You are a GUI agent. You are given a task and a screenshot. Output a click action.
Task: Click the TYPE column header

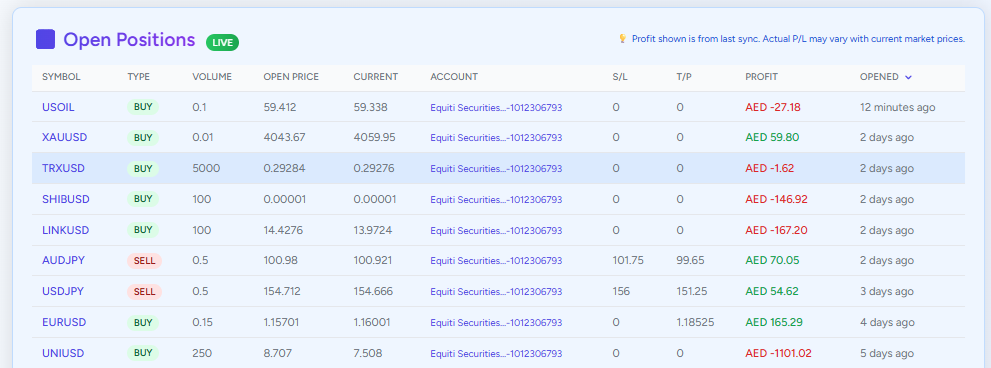[x=138, y=77]
